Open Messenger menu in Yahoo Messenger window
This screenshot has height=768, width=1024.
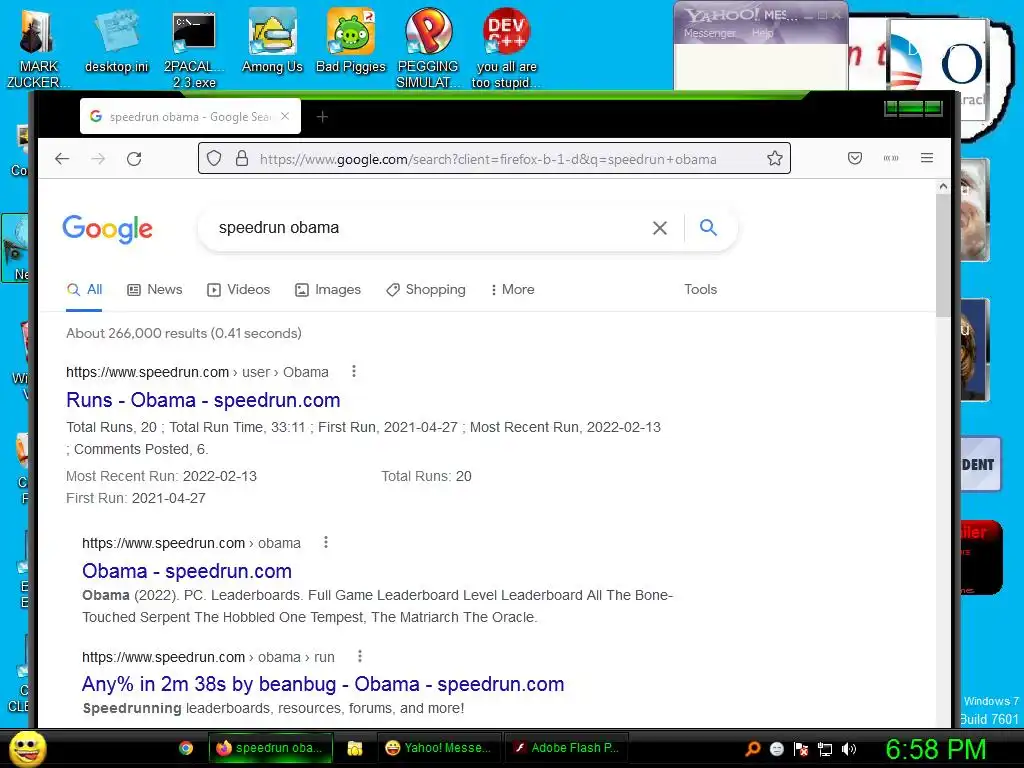pyautogui.click(x=709, y=33)
